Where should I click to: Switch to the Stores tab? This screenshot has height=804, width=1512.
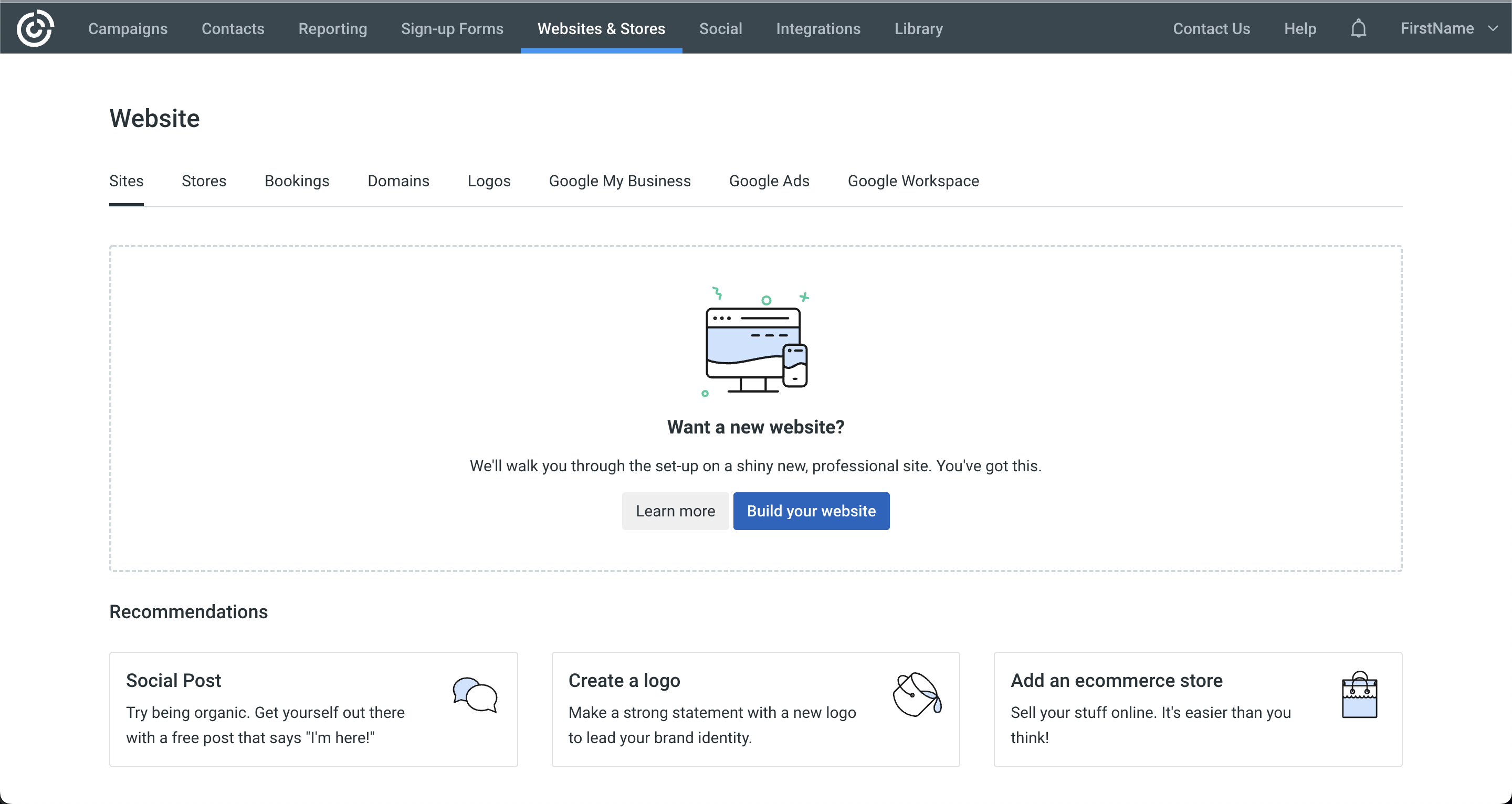pos(204,181)
